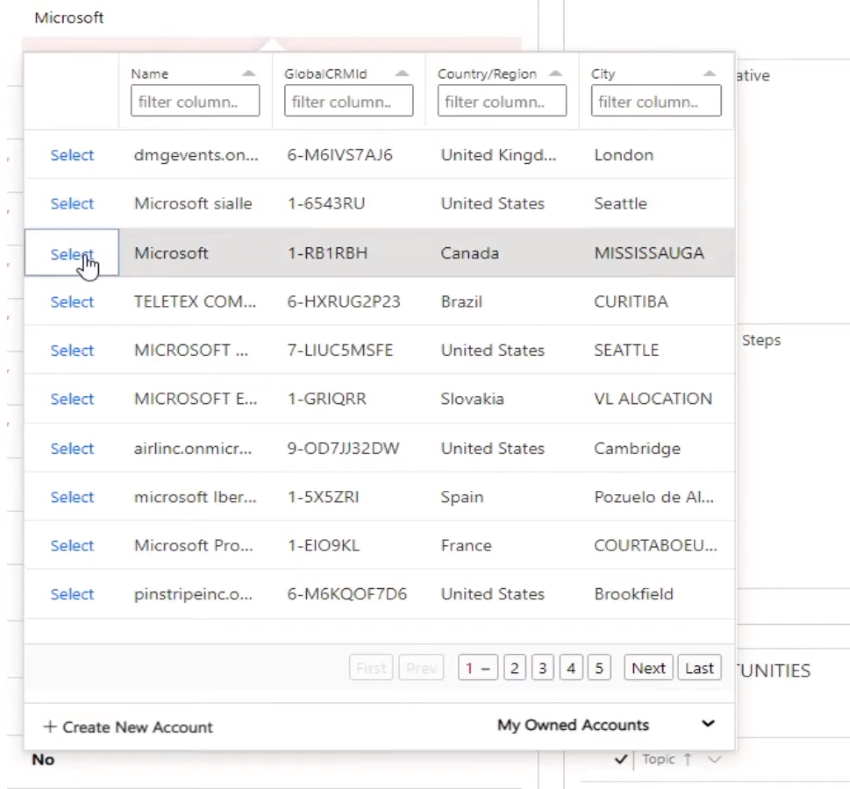Click the Country/Region column header

(x=487, y=74)
